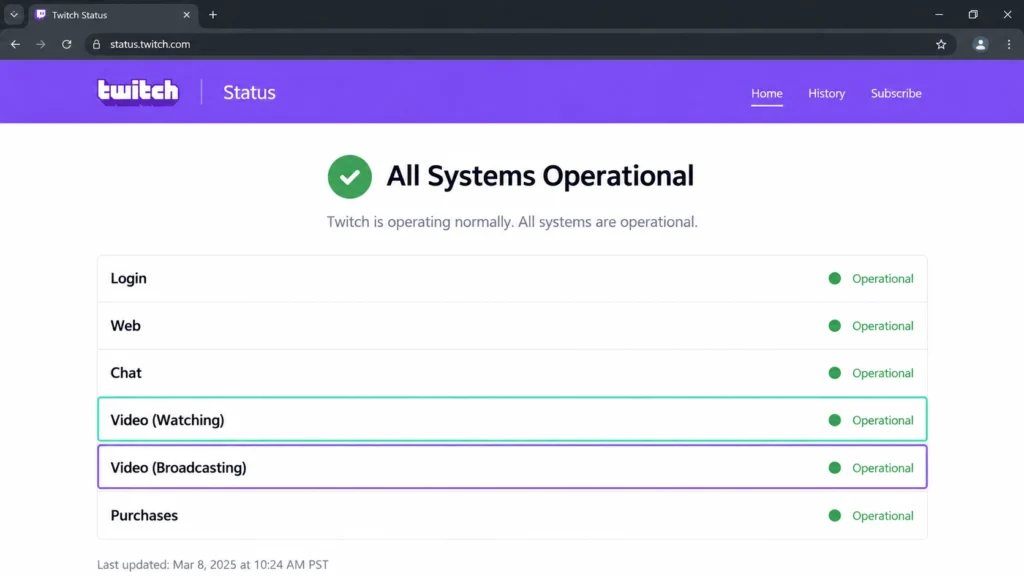Screen dimensions: 1024x576
Task: Select the Purchases service row
Action: coord(512,515)
